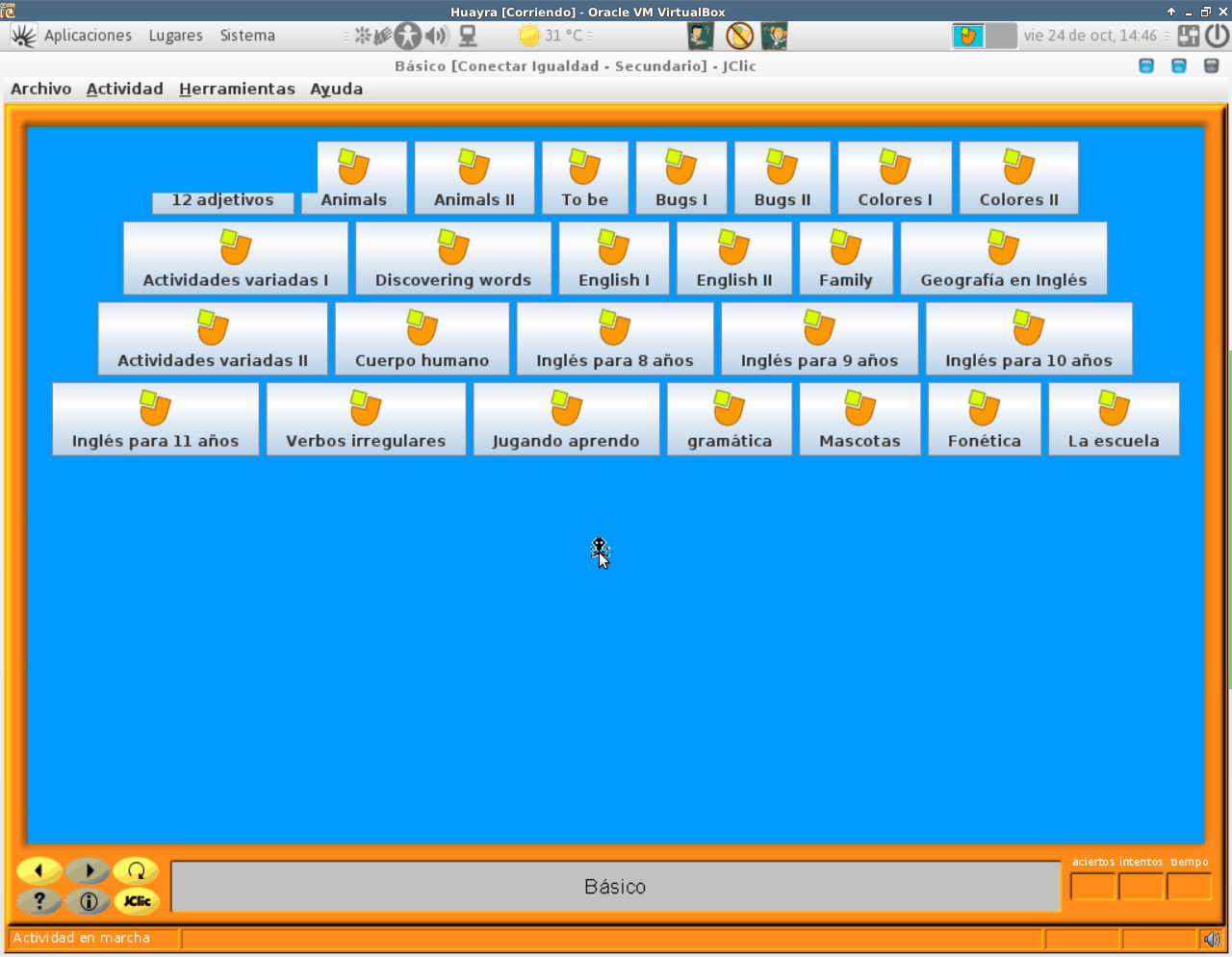
Task: Expand the Lugares system menu
Action: (x=175, y=36)
